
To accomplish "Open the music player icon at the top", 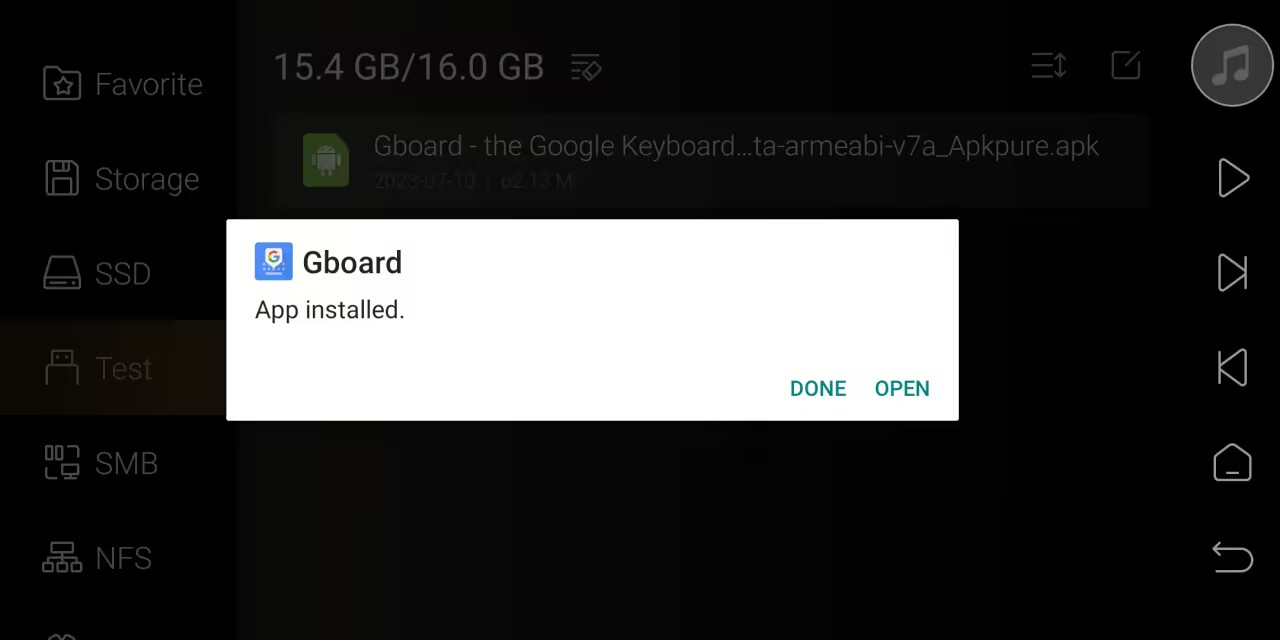I will pyautogui.click(x=1232, y=66).
